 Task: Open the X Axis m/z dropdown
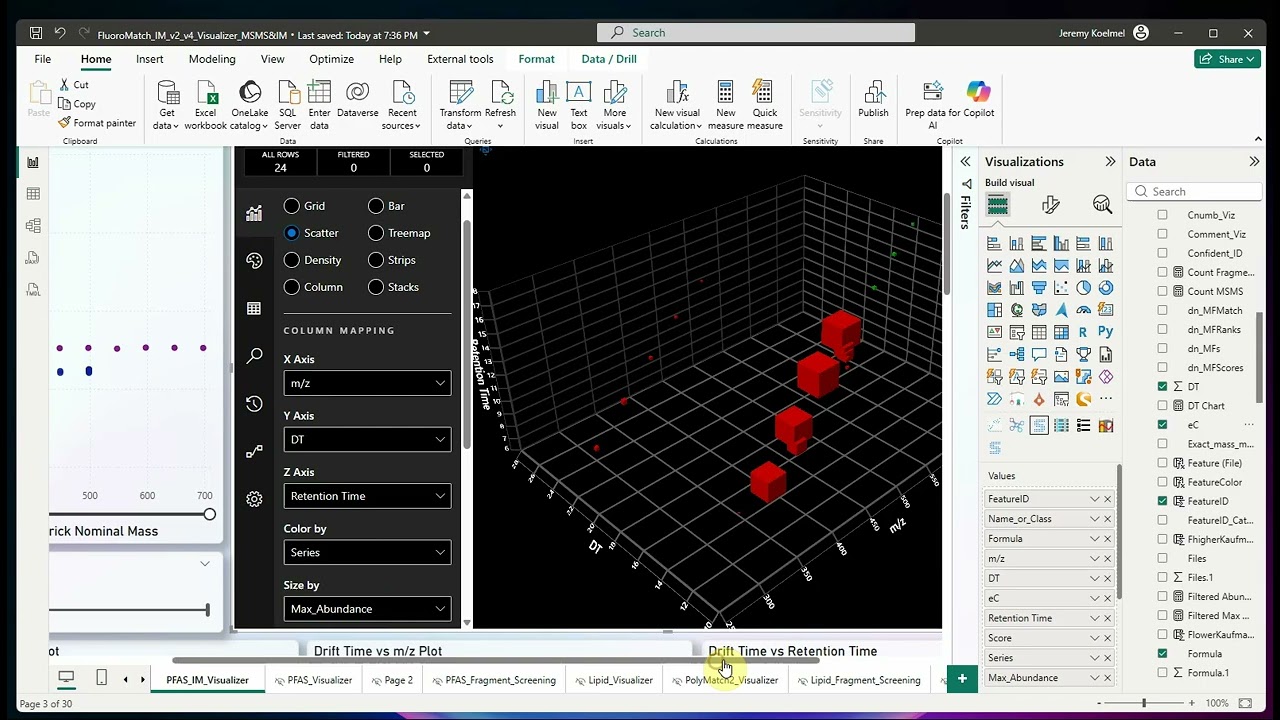coord(367,383)
